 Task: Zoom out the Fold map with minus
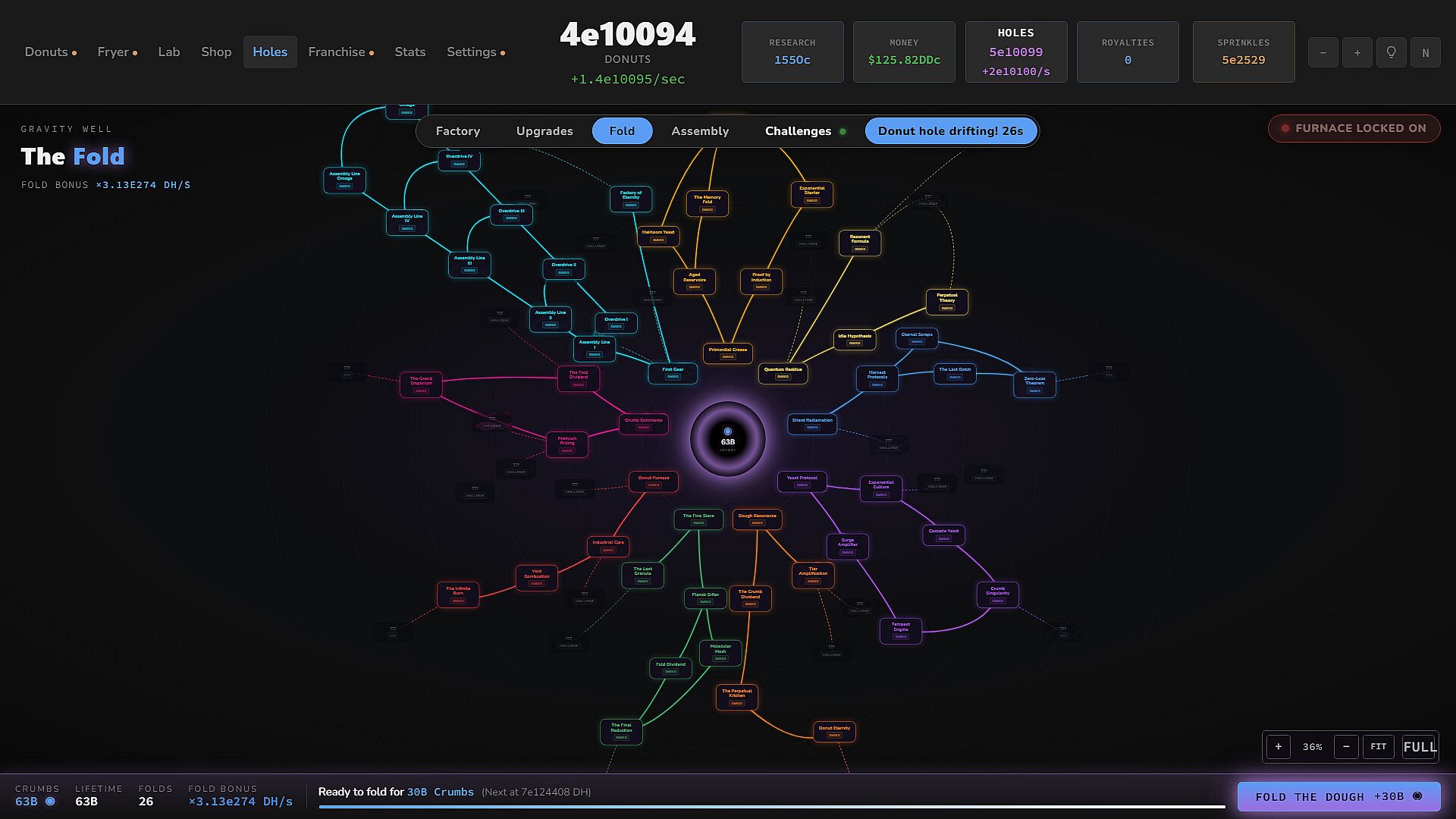click(x=1346, y=747)
